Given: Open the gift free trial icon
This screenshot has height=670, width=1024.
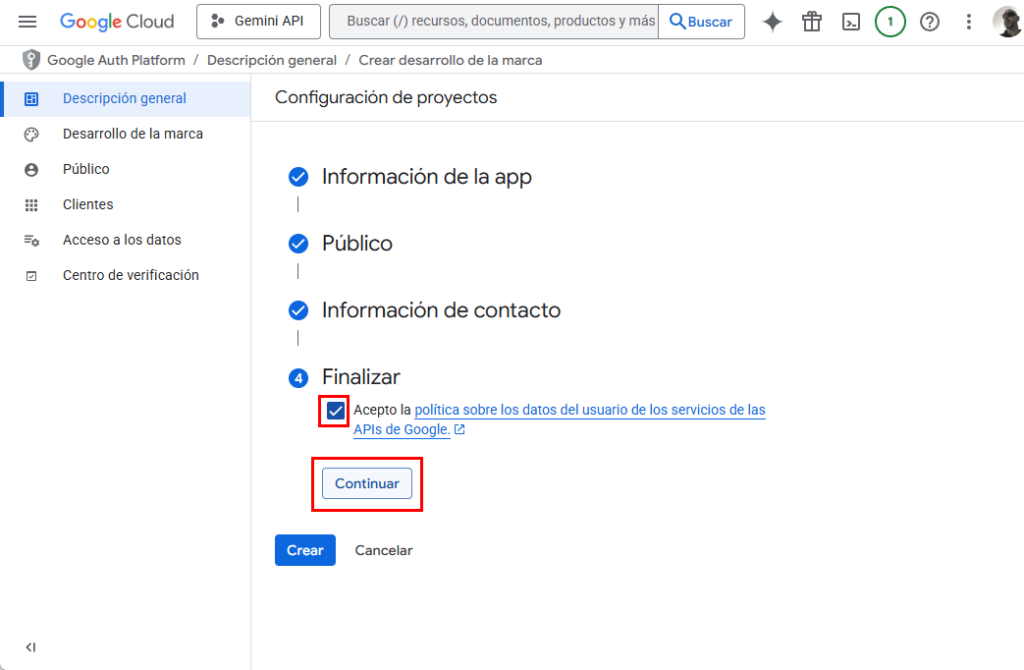Looking at the screenshot, I should [811, 22].
